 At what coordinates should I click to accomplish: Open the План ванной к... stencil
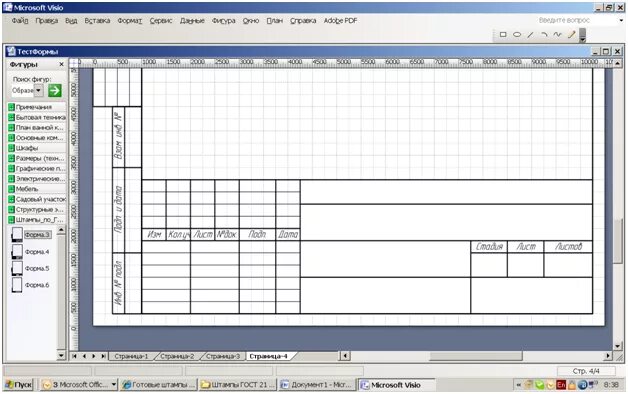37,127
